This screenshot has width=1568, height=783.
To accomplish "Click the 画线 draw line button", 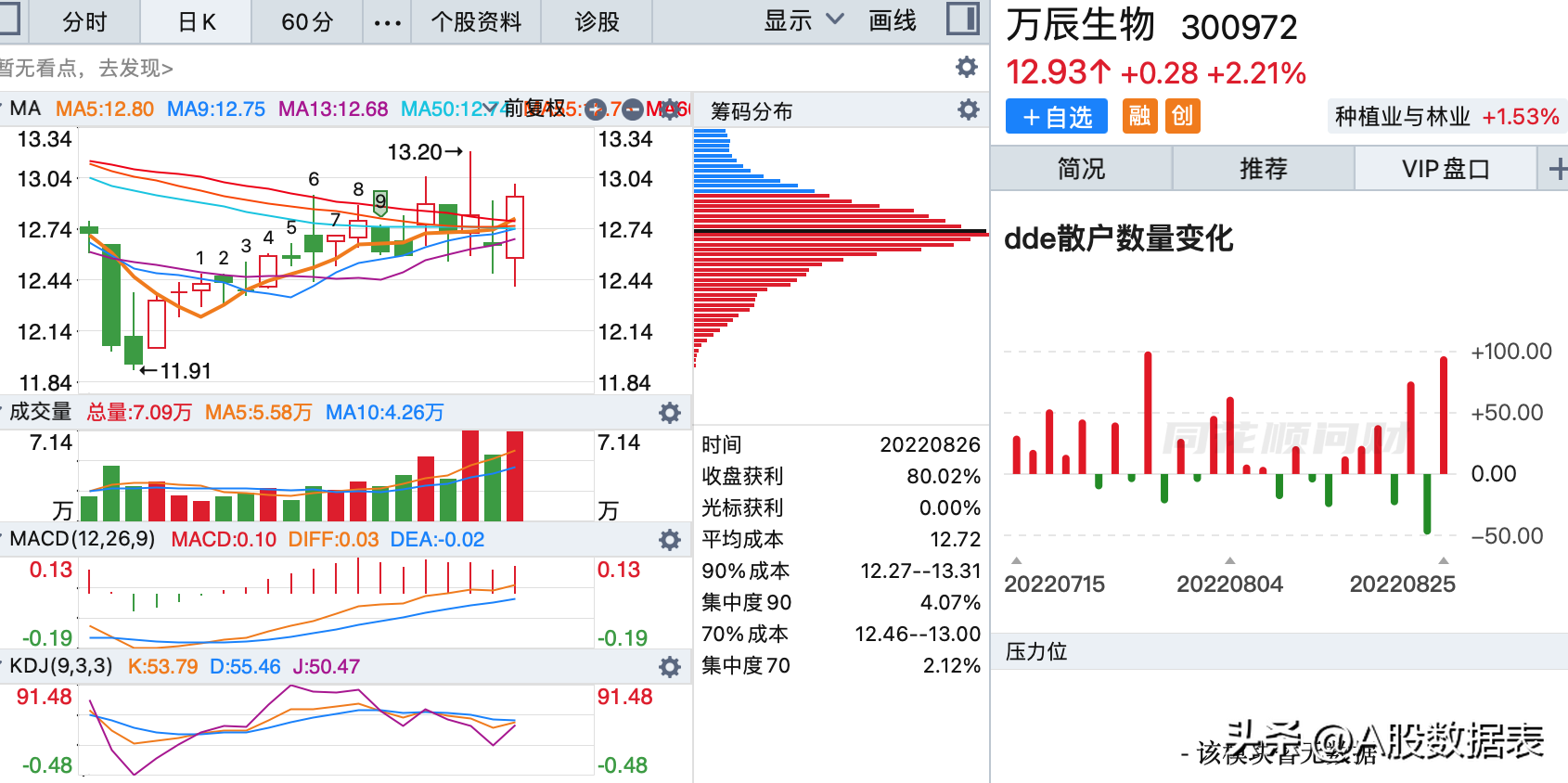I will [x=893, y=20].
